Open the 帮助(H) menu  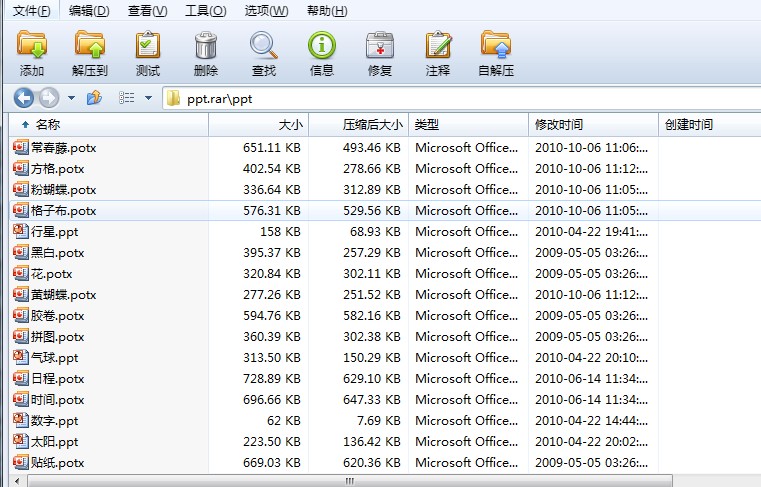point(327,10)
